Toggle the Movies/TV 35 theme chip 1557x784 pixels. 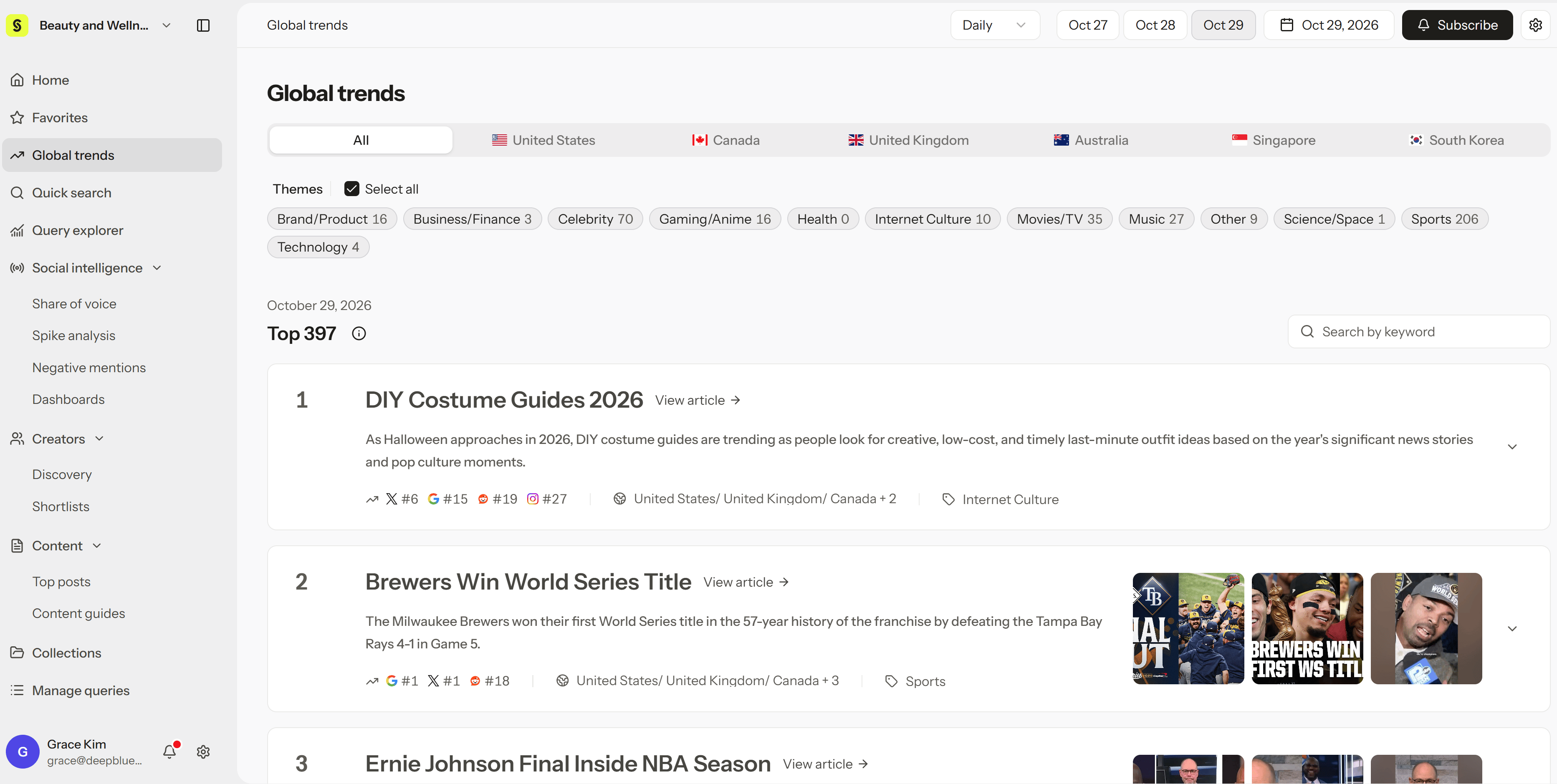point(1059,219)
